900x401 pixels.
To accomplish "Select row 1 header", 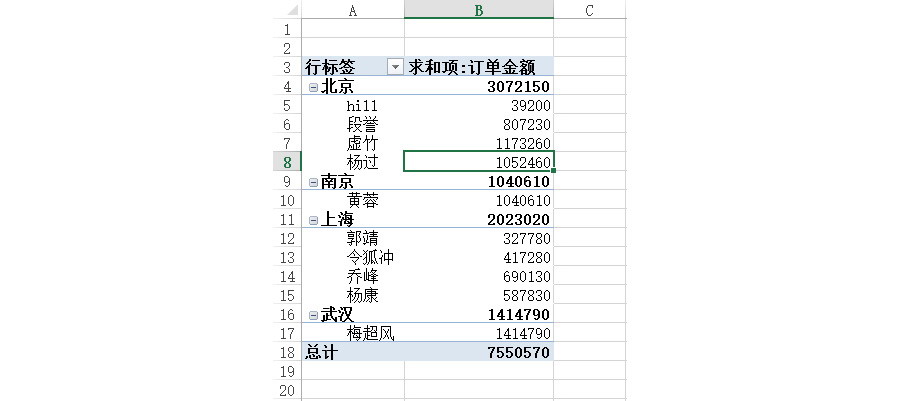I will point(287,29).
